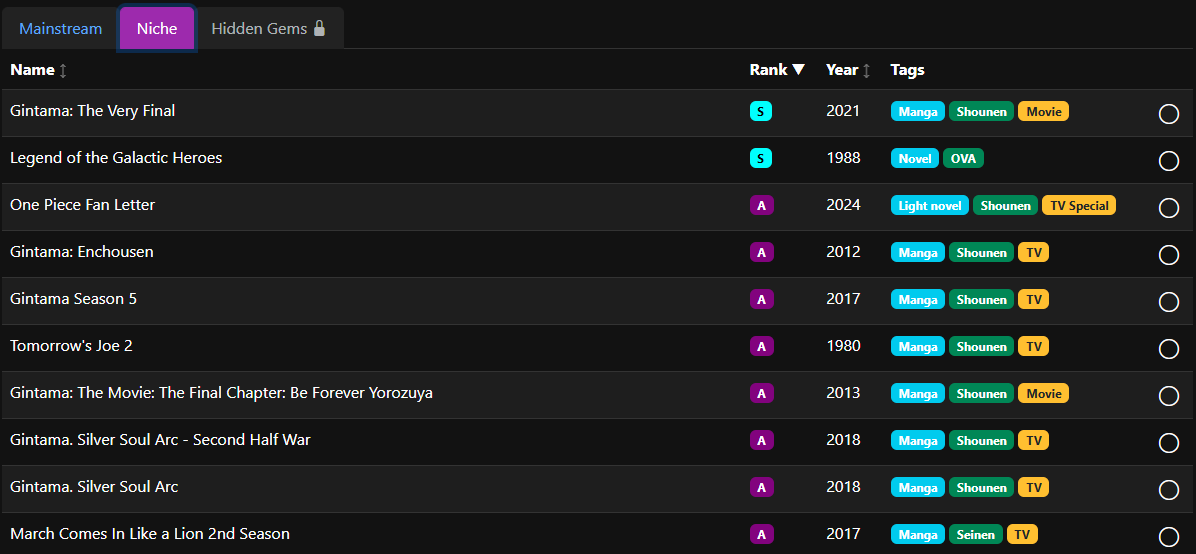1196x554 pixels.
Task: Click S rank badge of Legend of the Galactic Heroes
Action: point(760,158)
